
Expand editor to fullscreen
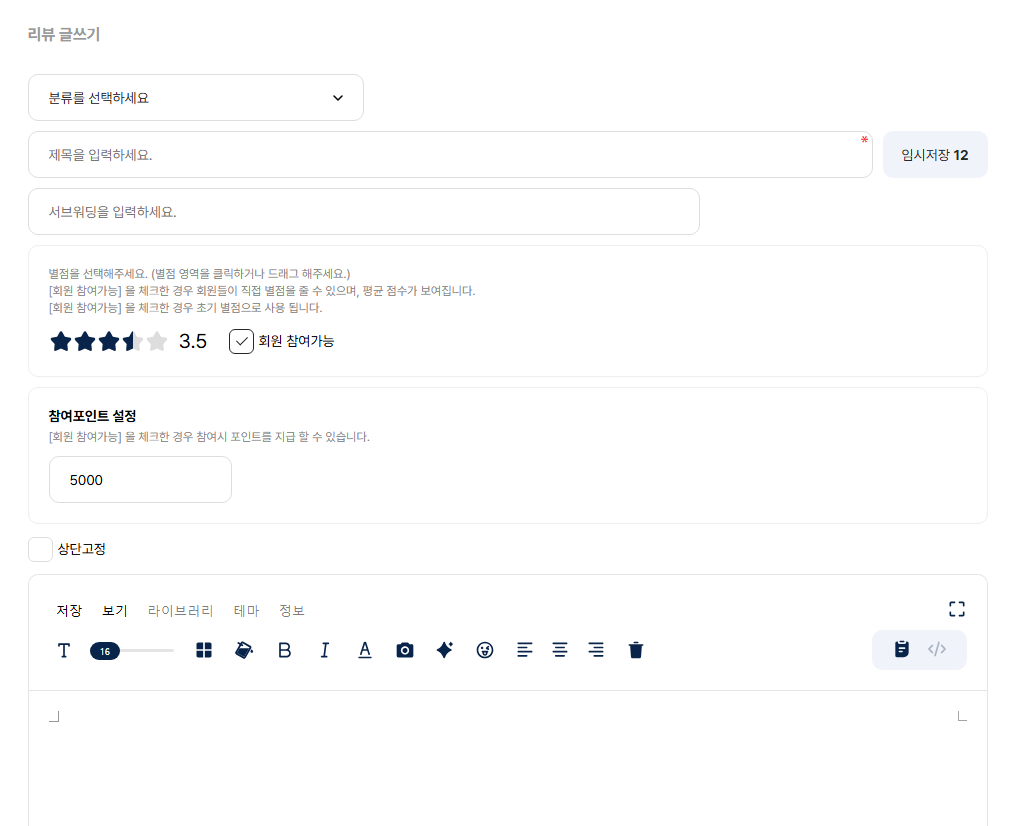tap(957, 609)
